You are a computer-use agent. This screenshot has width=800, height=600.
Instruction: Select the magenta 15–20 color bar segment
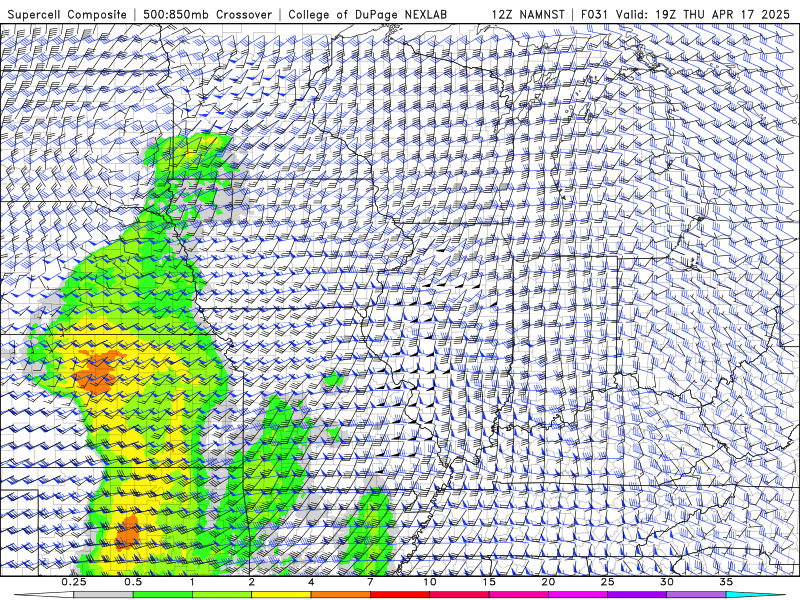coord(518,595)
